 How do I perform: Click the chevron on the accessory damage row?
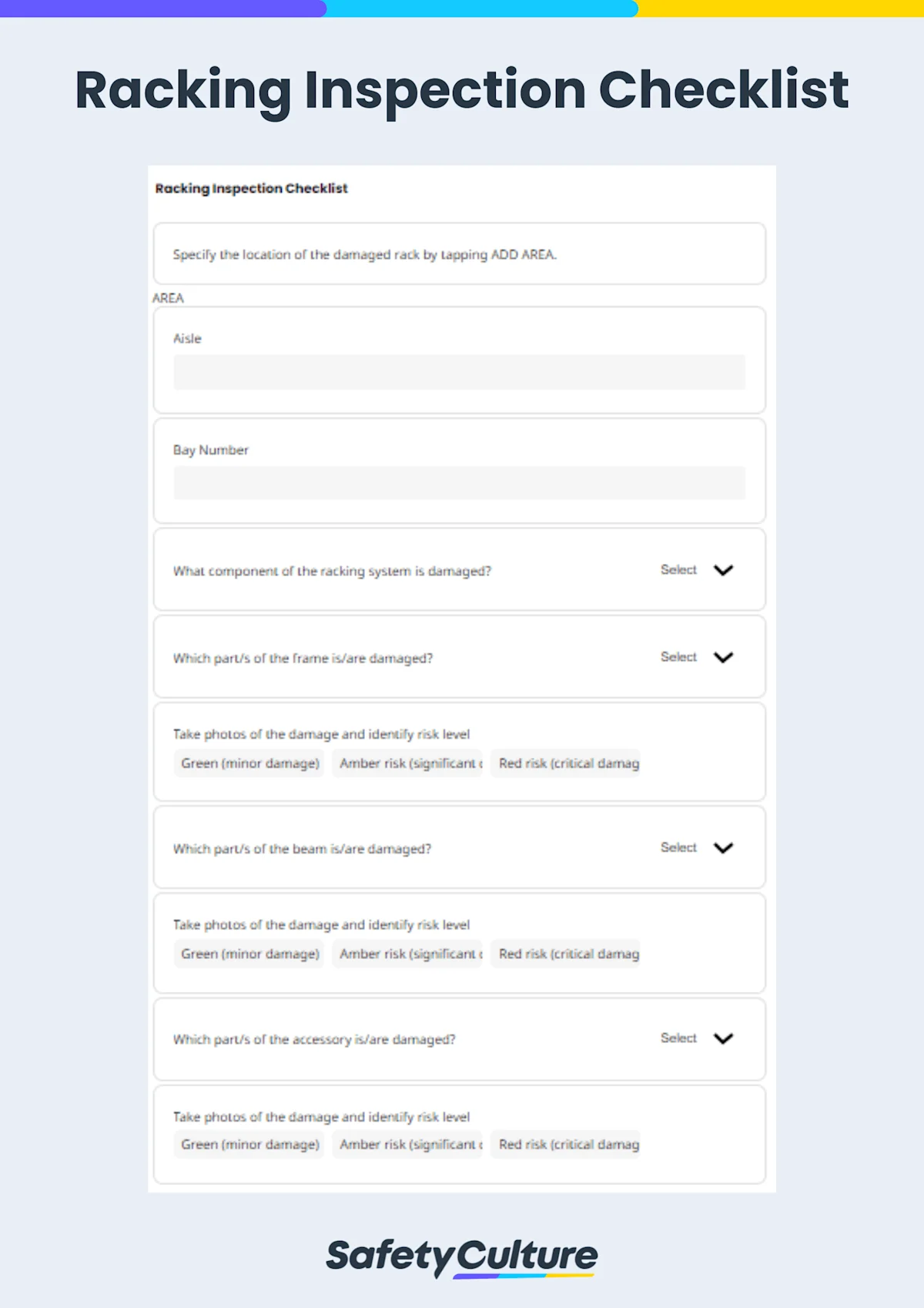coord(722,1038)
